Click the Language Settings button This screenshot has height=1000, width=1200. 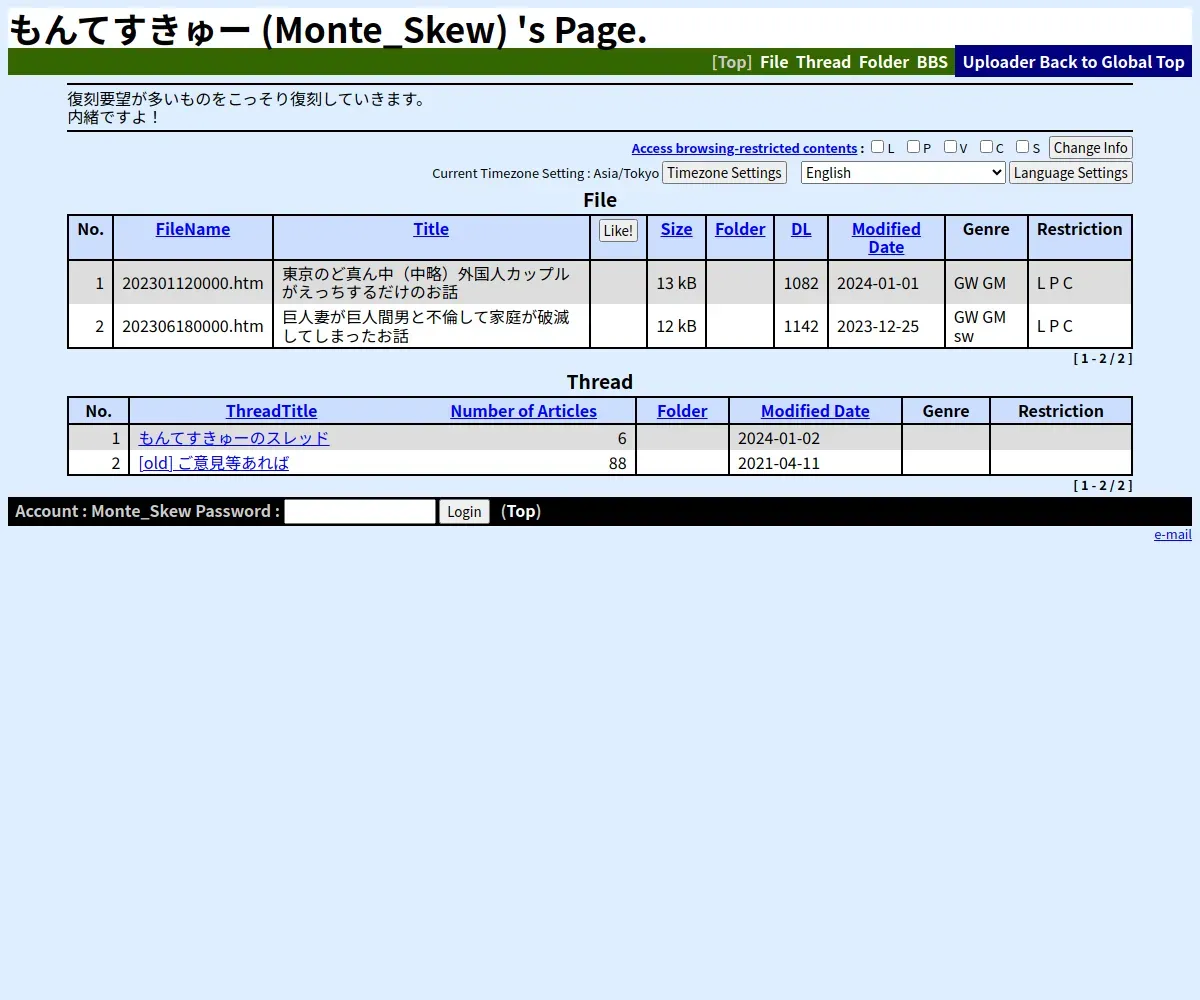[x=1070, y=173]
